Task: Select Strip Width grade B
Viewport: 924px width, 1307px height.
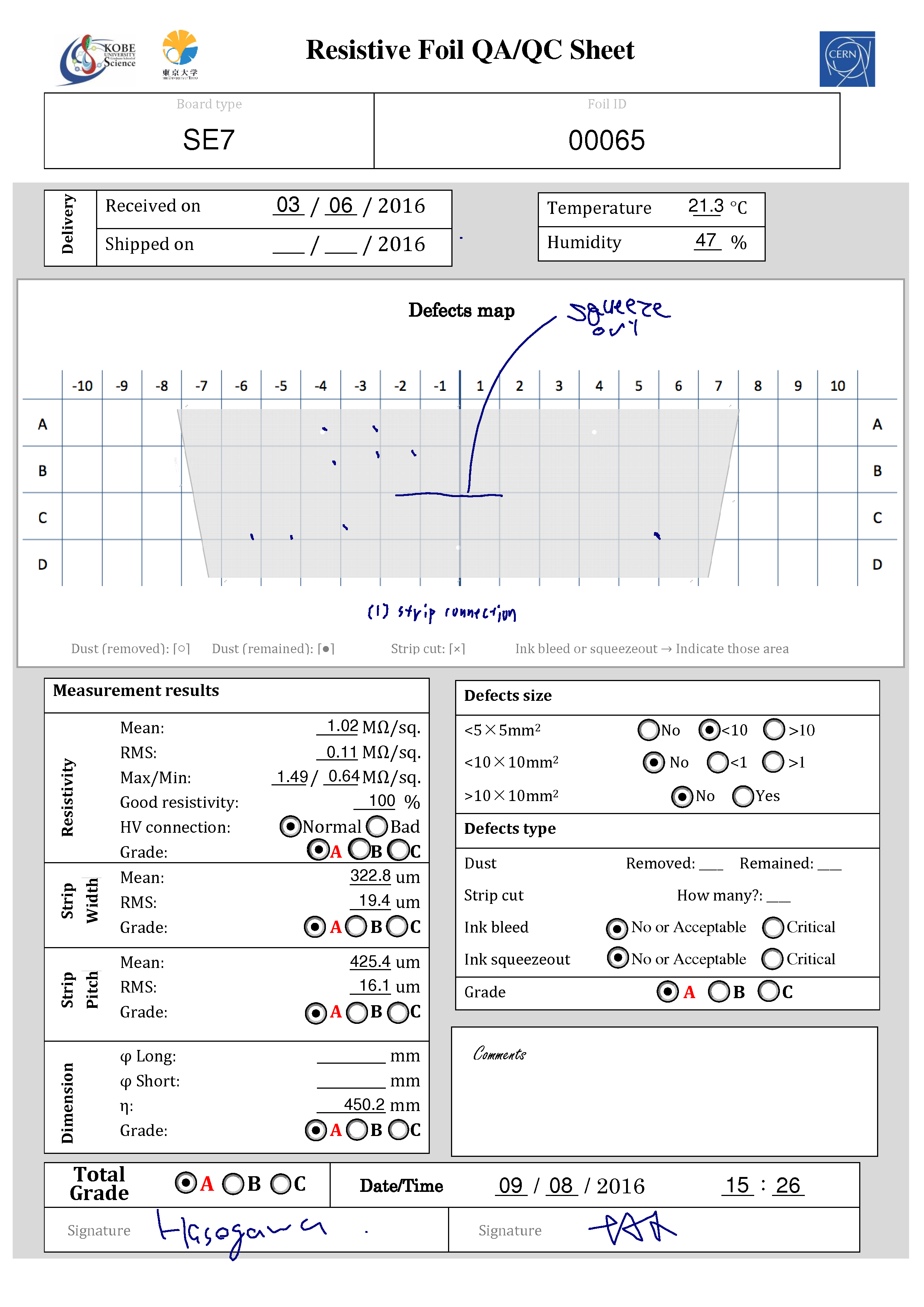Action: click(356, 926)
